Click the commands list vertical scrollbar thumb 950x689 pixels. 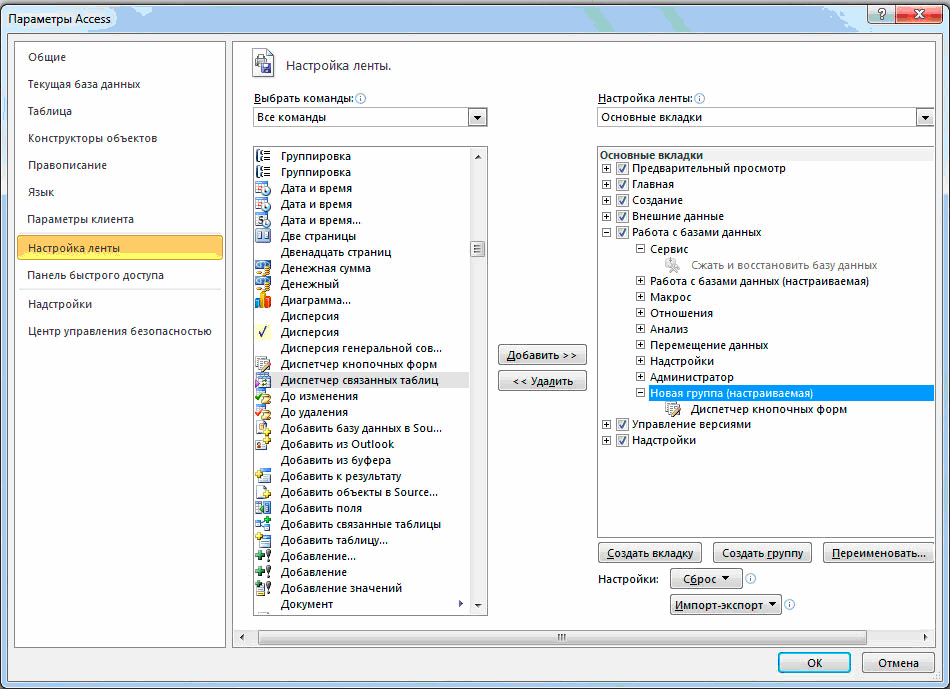click(x=477, y=249)
